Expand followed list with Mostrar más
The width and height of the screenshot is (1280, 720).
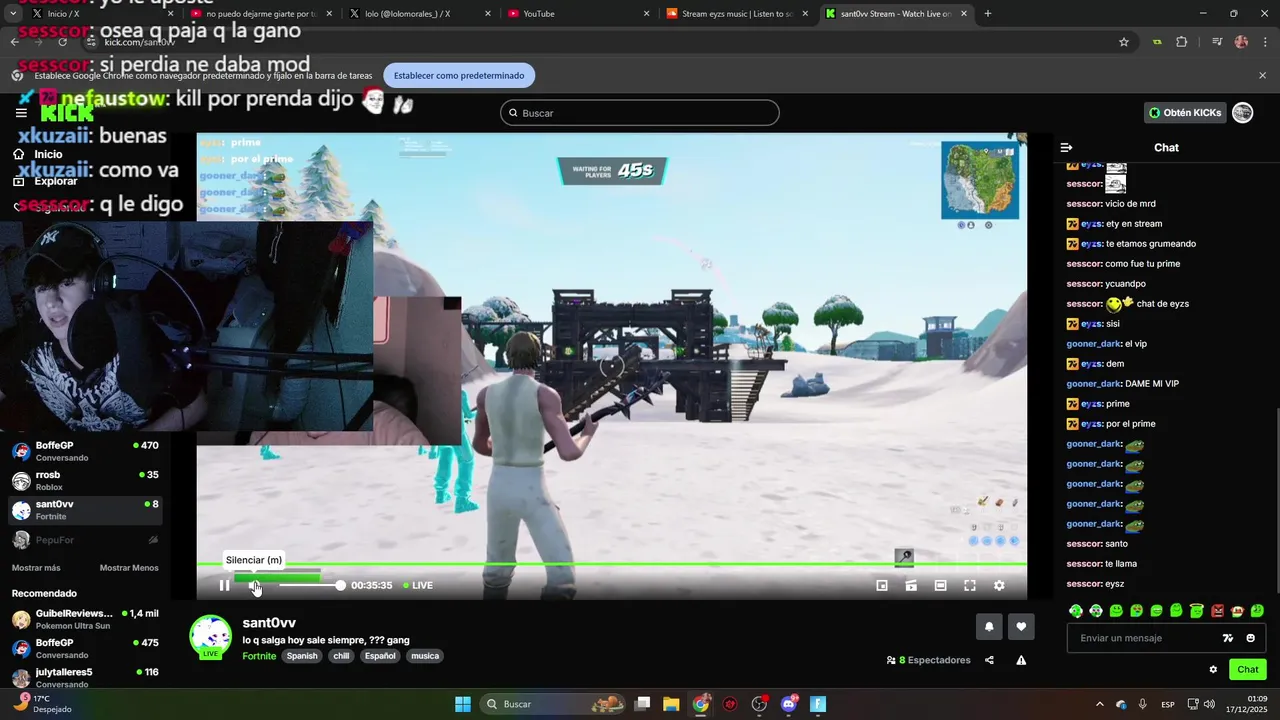click(36, 568)
